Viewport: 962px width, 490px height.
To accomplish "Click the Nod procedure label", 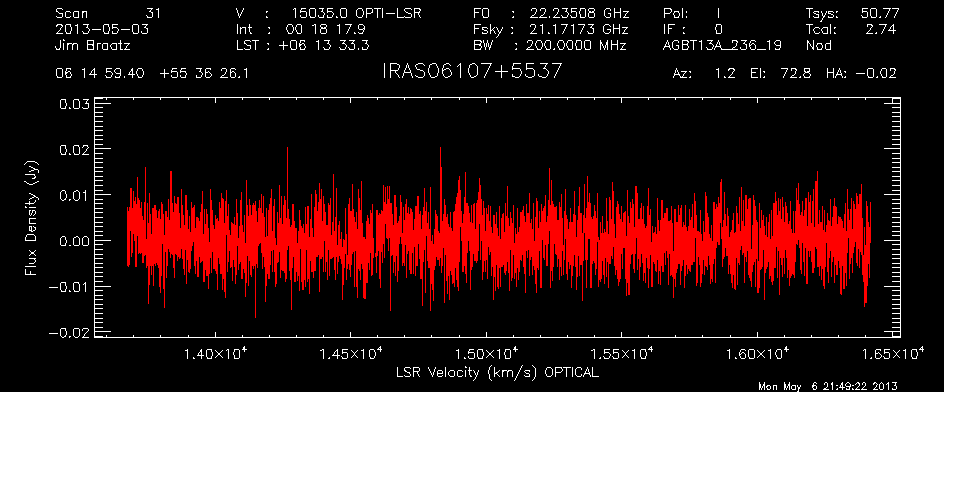I will pos(818,45).
